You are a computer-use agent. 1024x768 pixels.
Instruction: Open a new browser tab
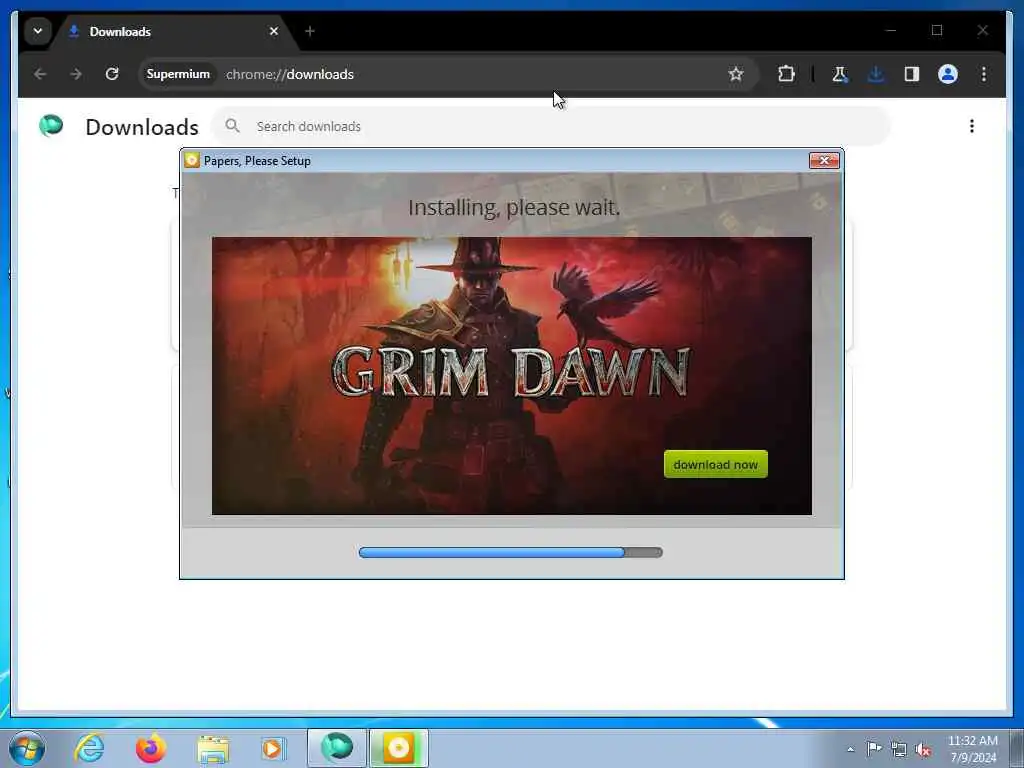point(310,31)
